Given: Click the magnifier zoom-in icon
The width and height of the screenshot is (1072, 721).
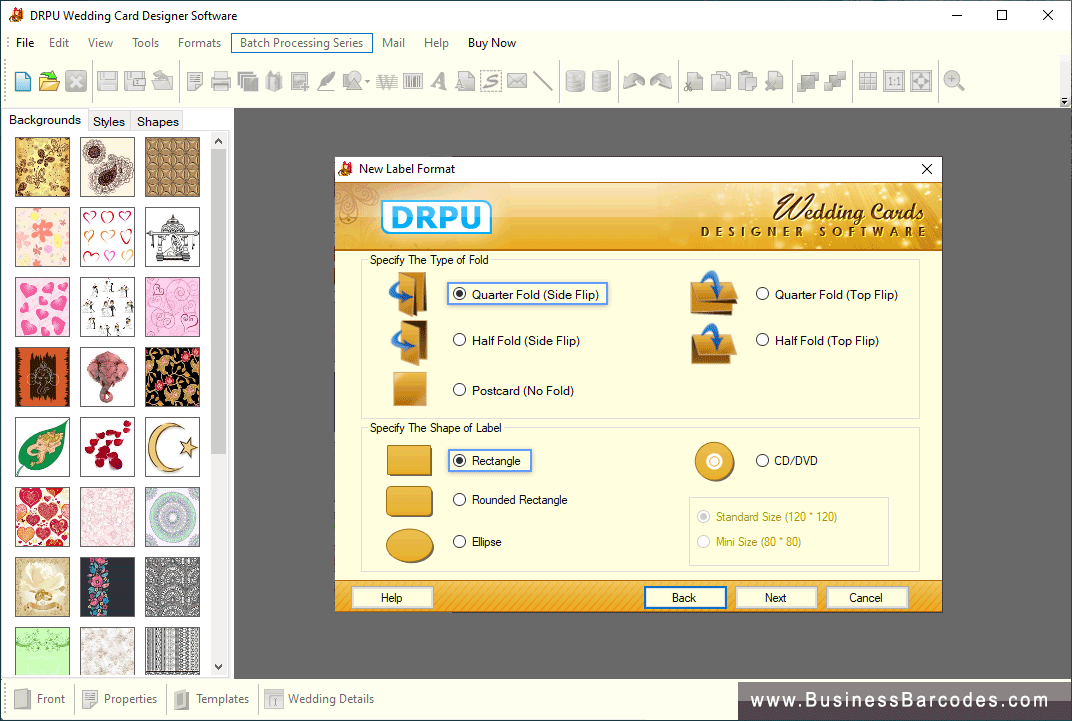Looking at the screenshot, I should [954, 81].
